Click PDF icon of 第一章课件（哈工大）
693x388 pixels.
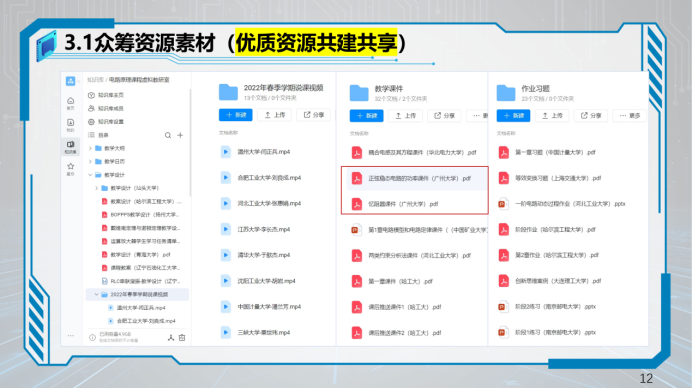coord(357,281)
